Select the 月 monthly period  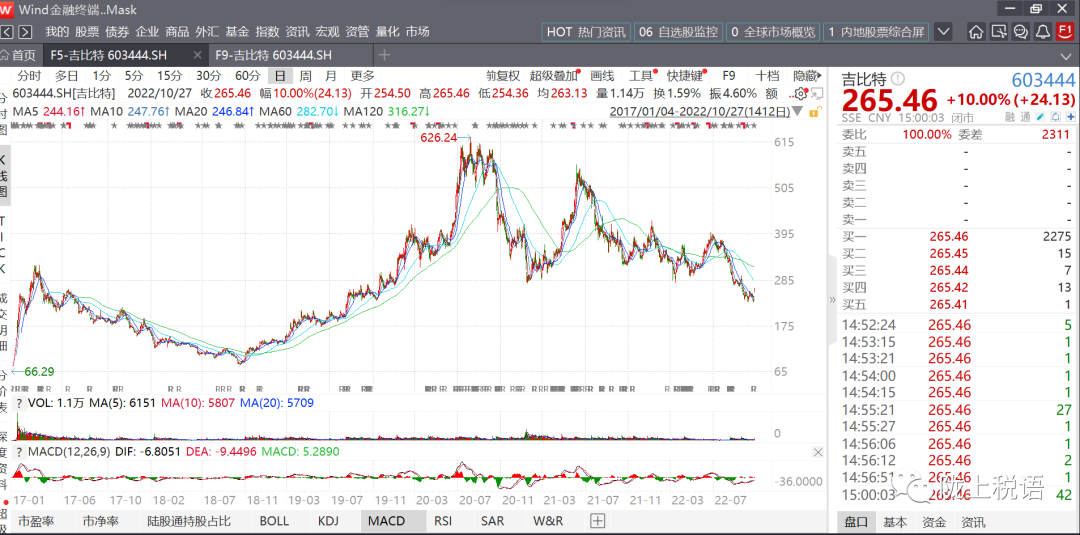331,76
